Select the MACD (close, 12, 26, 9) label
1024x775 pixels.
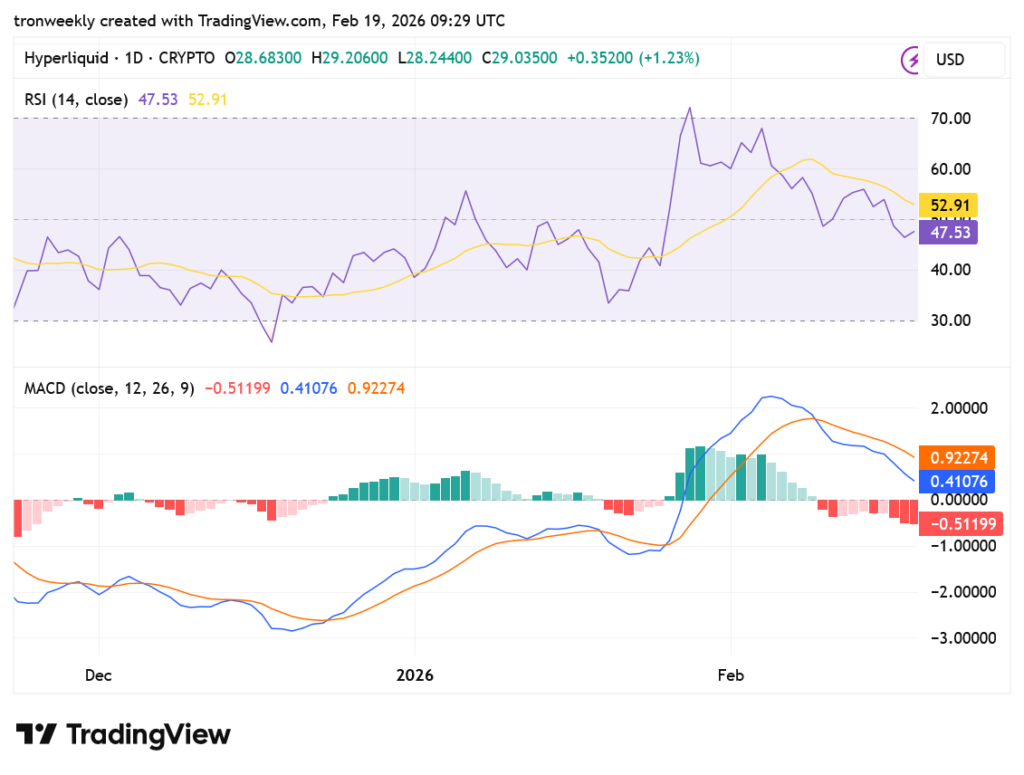click(109, 389)
